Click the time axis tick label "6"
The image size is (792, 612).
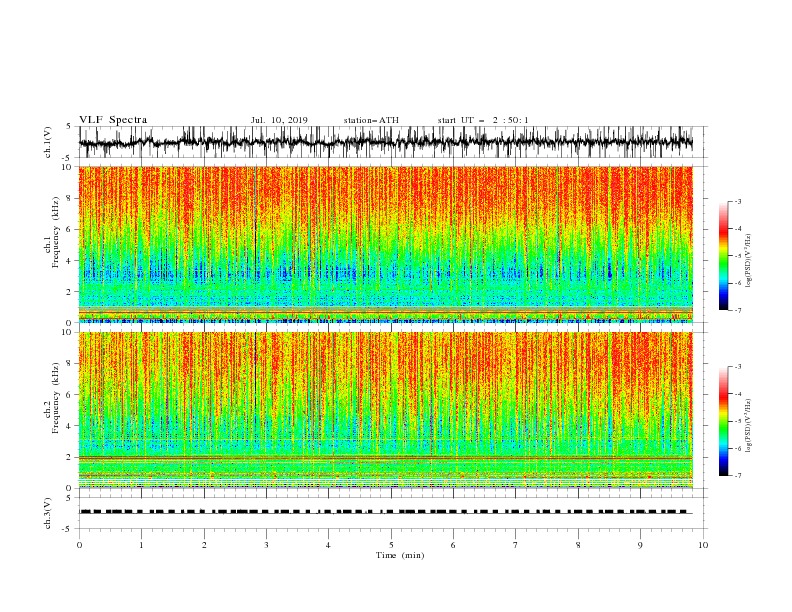click(453, 545)
